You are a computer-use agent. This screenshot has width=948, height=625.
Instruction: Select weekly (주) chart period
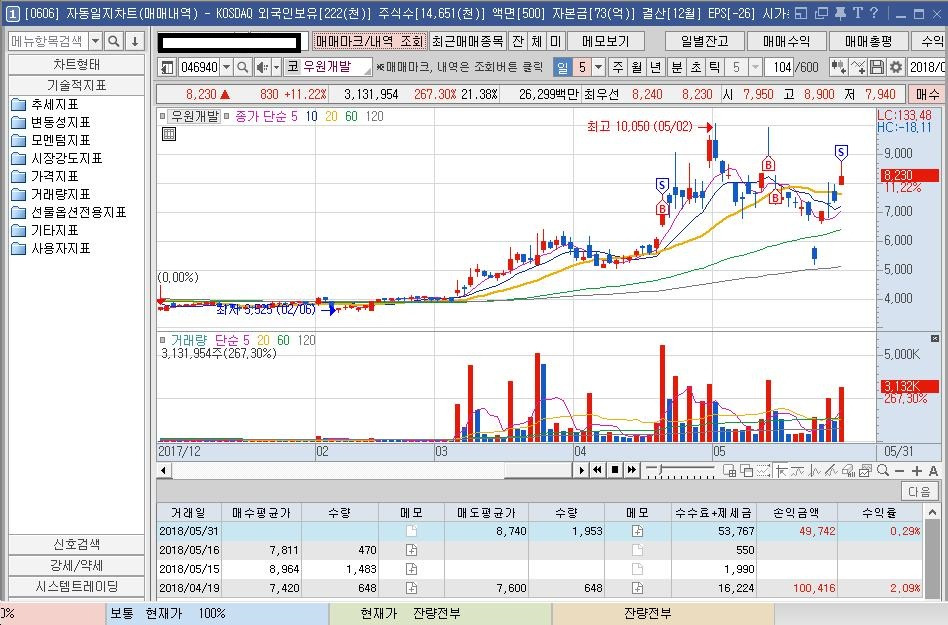click(x=618, y=67)
